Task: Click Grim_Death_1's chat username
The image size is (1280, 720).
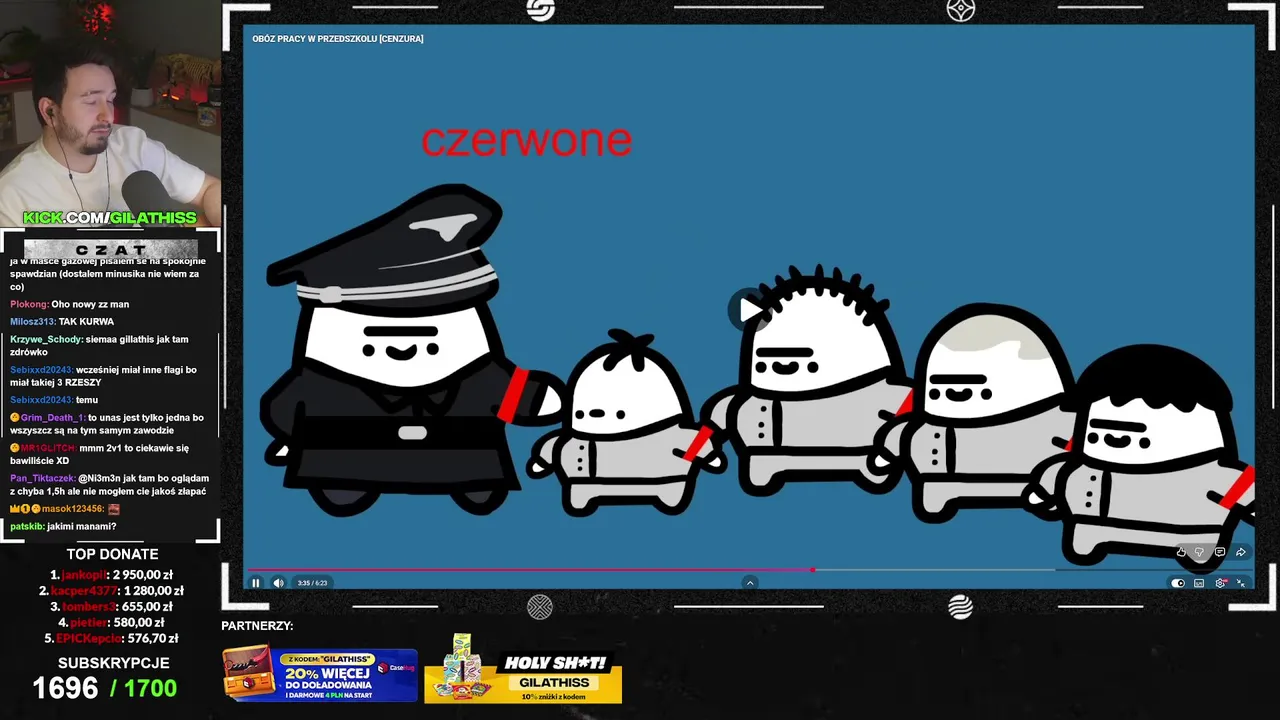Action: coord(53,418)
